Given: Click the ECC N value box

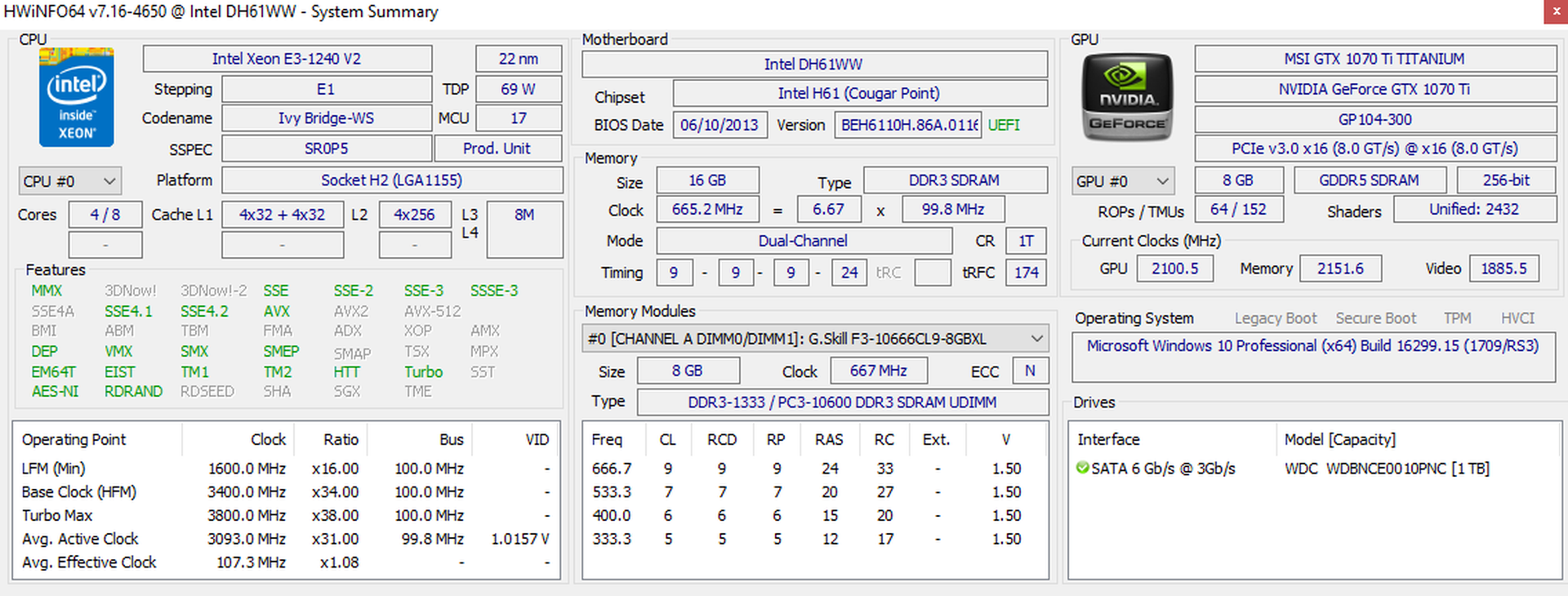Looking at the screenshot, I should tap(1031, 371).
